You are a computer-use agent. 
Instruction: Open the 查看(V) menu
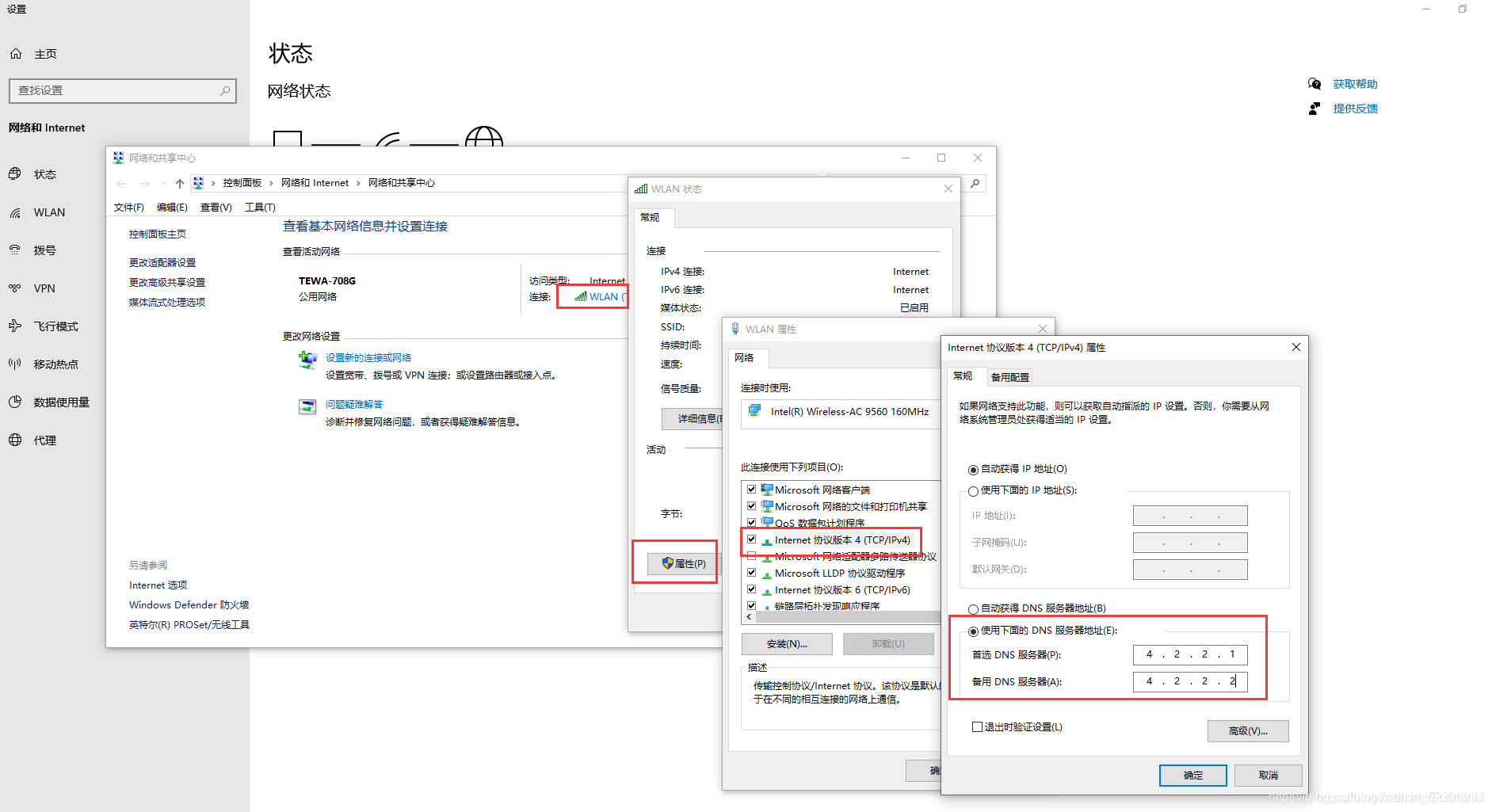click(216, 208)
